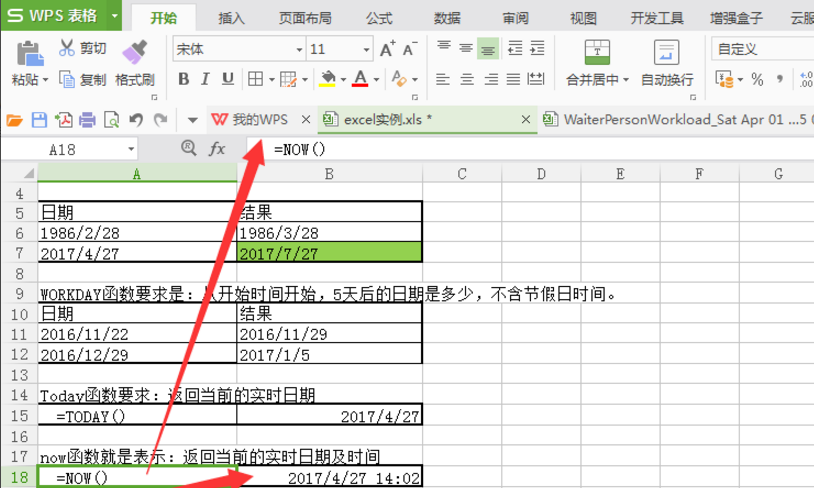Screen dimensions: 814x488
Task: Open file folder icon in quick toolbar
Action: tap(15, 120)
